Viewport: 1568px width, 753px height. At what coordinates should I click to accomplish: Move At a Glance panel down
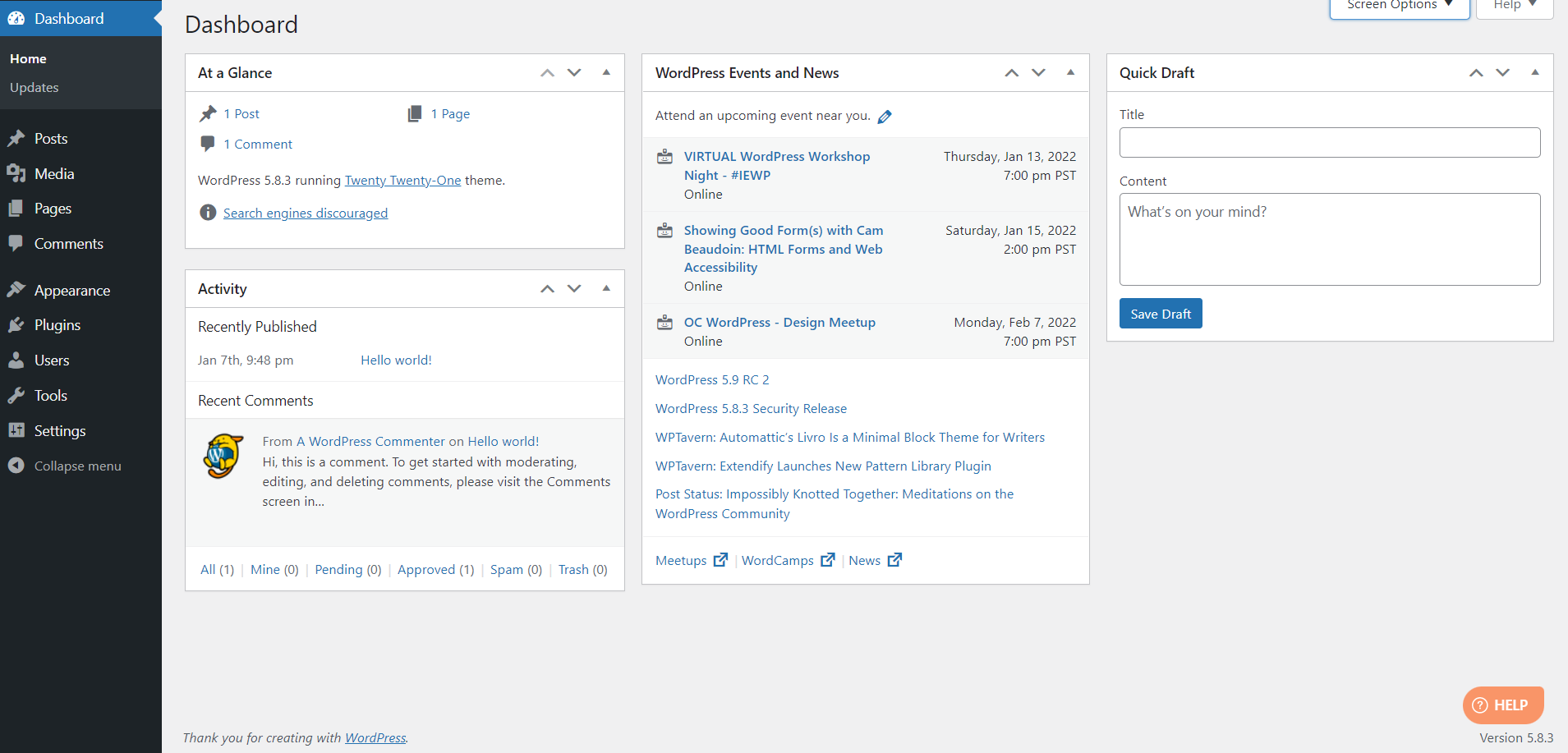click(574, 73)
